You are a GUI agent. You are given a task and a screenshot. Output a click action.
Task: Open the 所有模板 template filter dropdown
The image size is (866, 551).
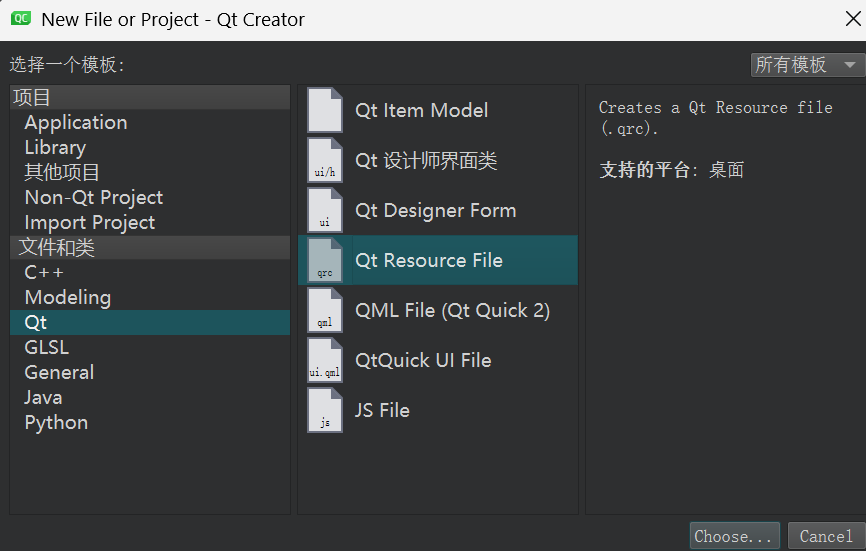pos(807,65)
